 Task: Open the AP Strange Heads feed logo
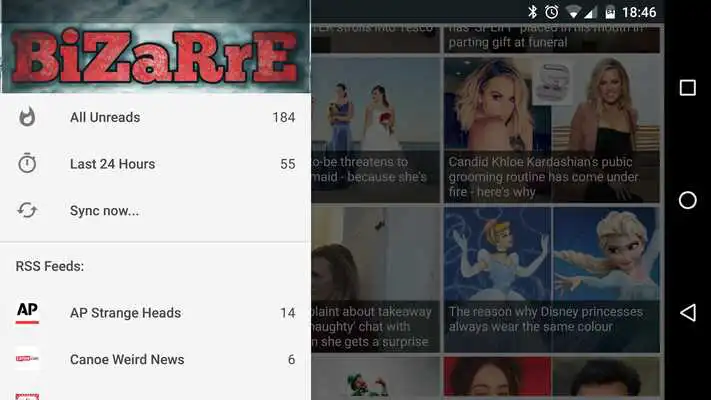tap(27, 312)
